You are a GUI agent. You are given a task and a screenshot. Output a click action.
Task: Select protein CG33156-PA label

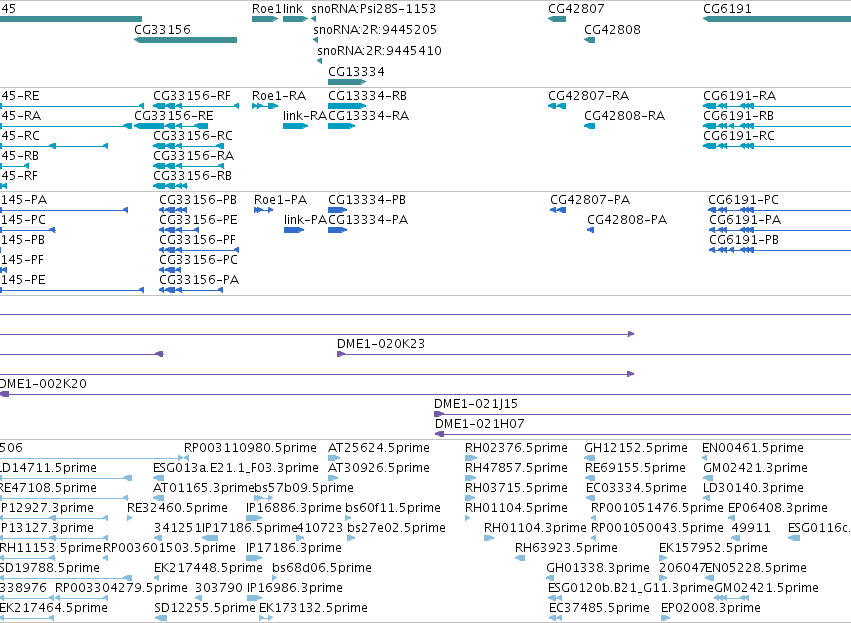click(x=199, y=281)
